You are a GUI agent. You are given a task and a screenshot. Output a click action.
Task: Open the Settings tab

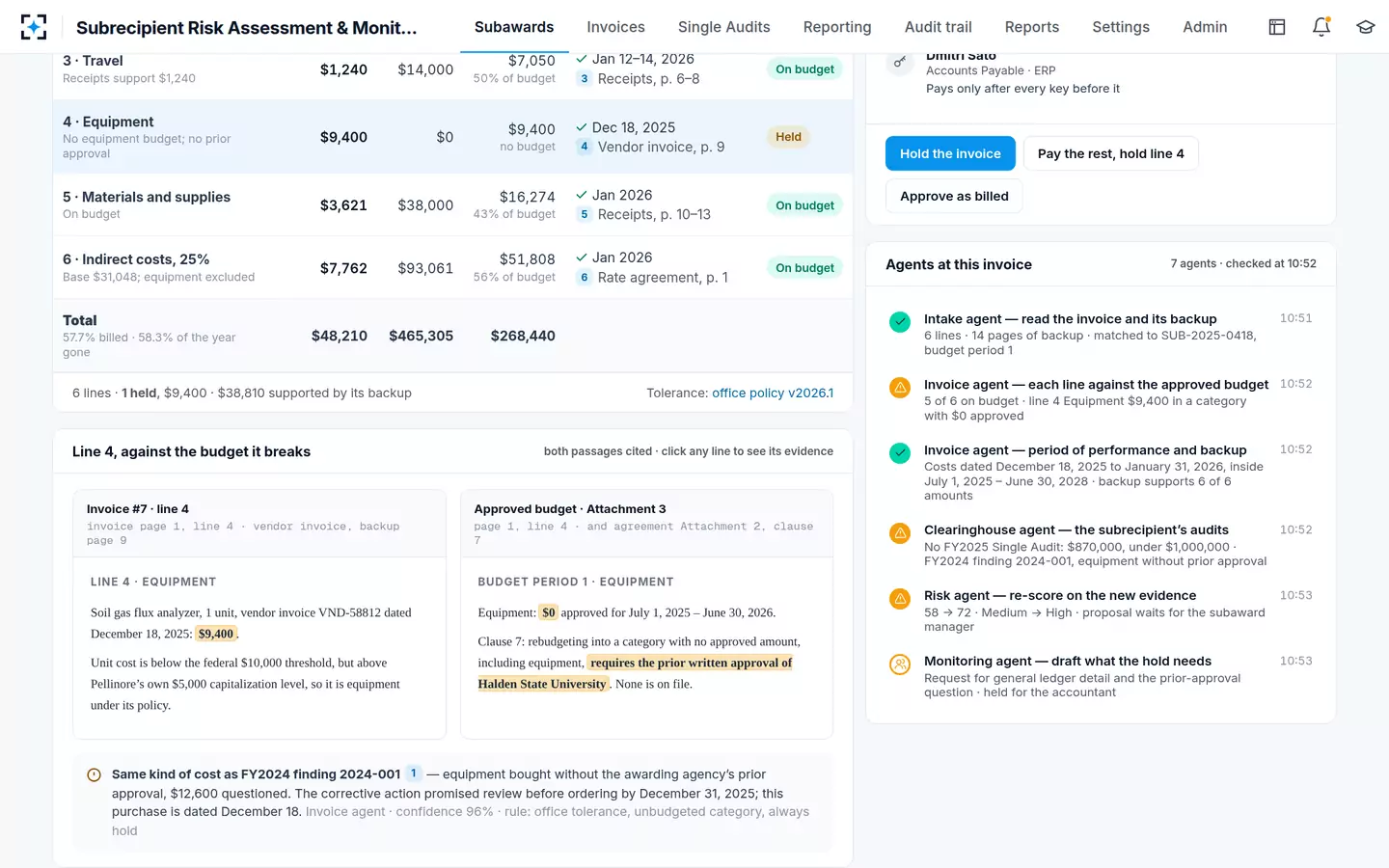1121,27
